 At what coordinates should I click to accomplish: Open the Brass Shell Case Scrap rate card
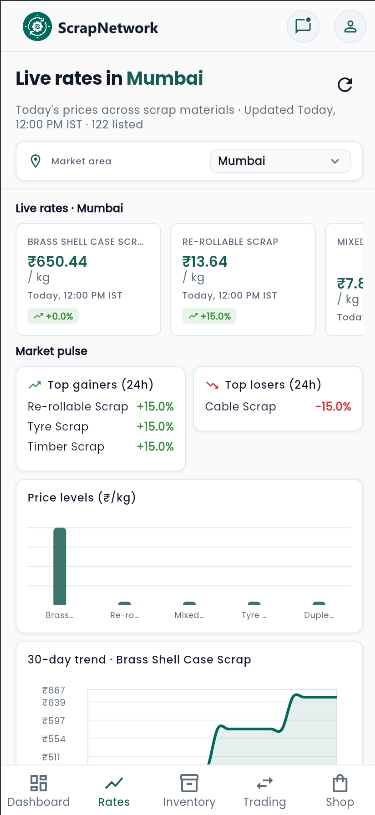[88, 280]
